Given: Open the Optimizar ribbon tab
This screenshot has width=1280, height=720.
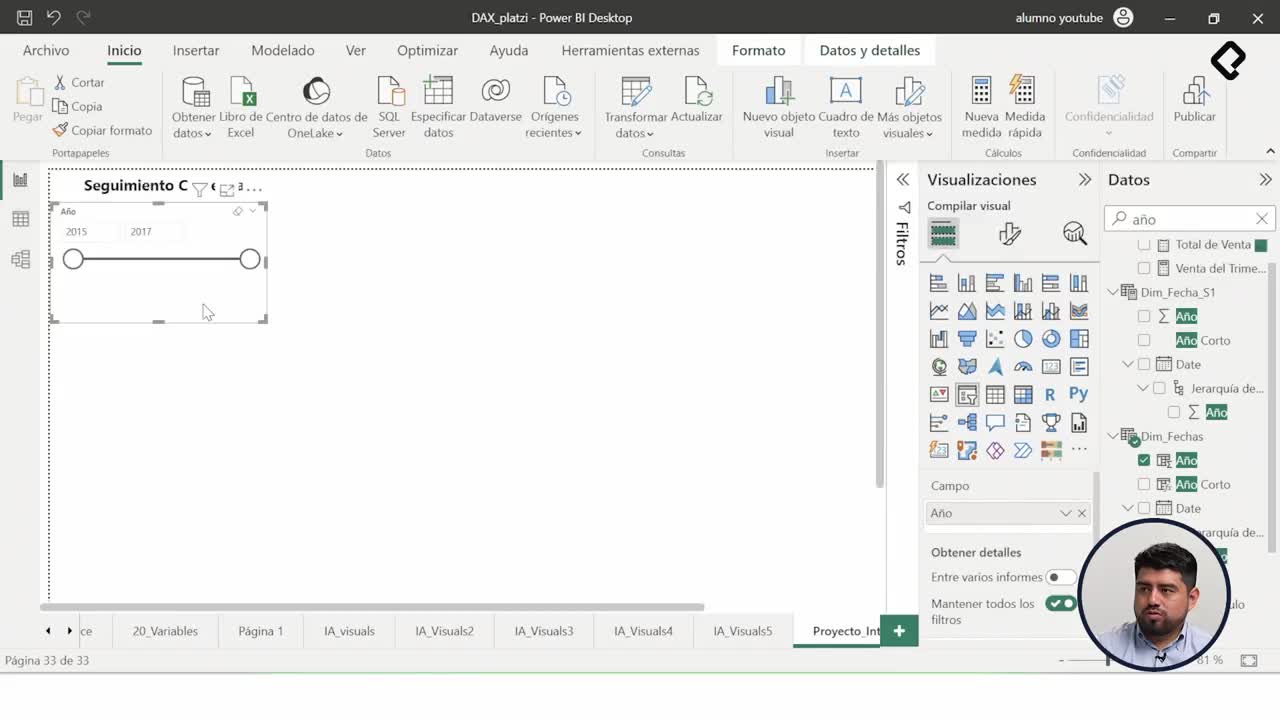Looking at the screenshot, I should tap(427, 50).
